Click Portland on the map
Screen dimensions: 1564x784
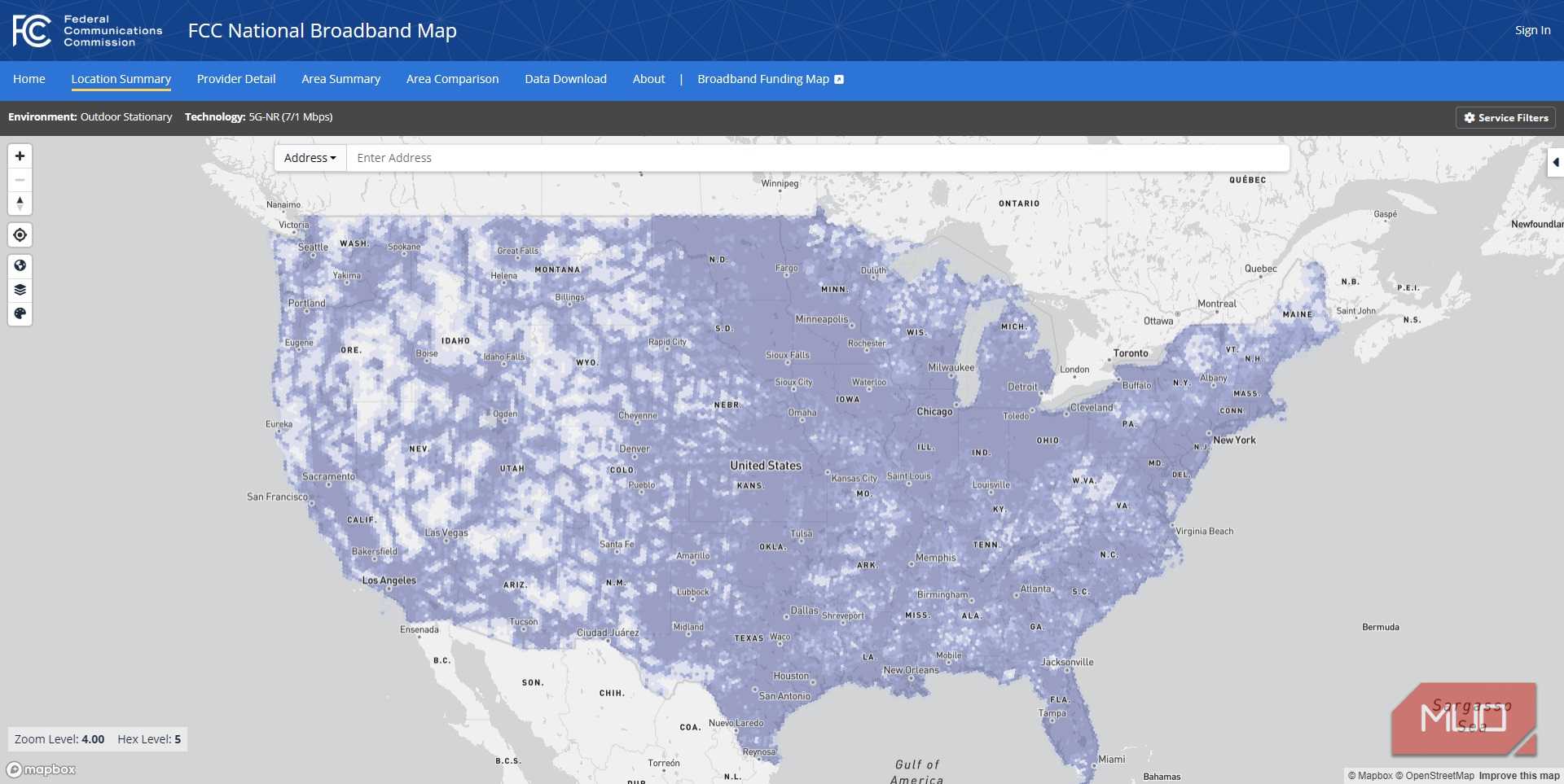pyautogui.click(x=306, y=304)
